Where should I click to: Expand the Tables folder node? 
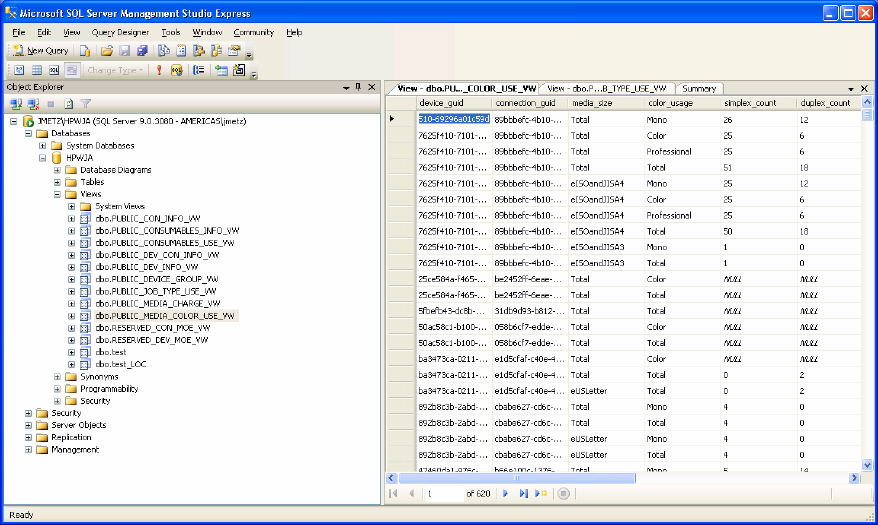(x=58, y=182)
